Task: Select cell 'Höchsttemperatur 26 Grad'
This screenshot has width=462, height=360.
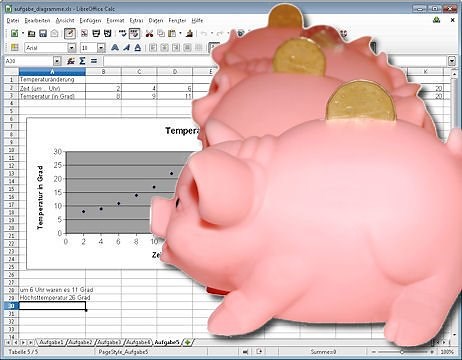Action: tap(52, 298)
